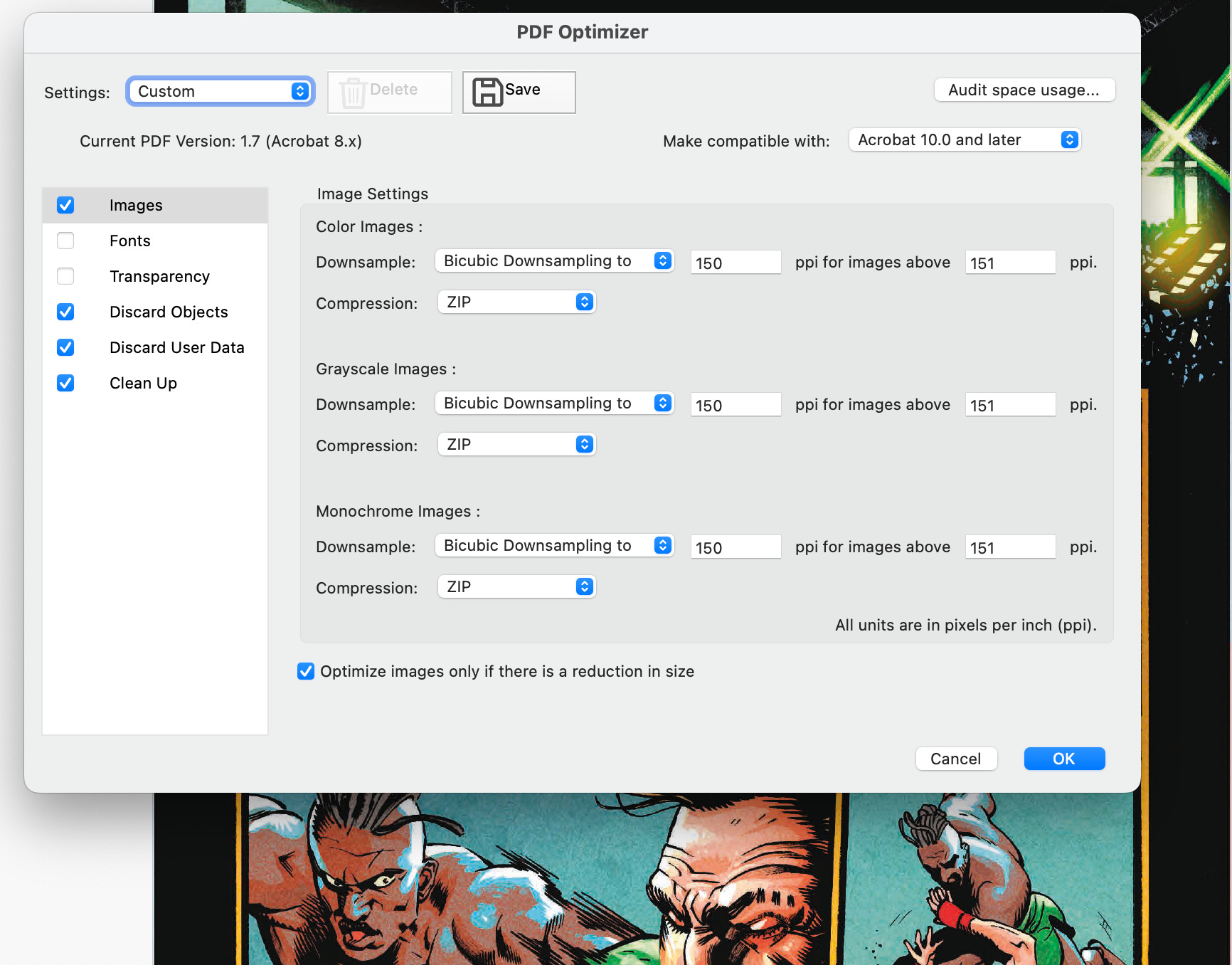Screen dimensions: 1232x965
Task: Click the Monochrome Images 151 ppi threshold field
Action: 1010,547
